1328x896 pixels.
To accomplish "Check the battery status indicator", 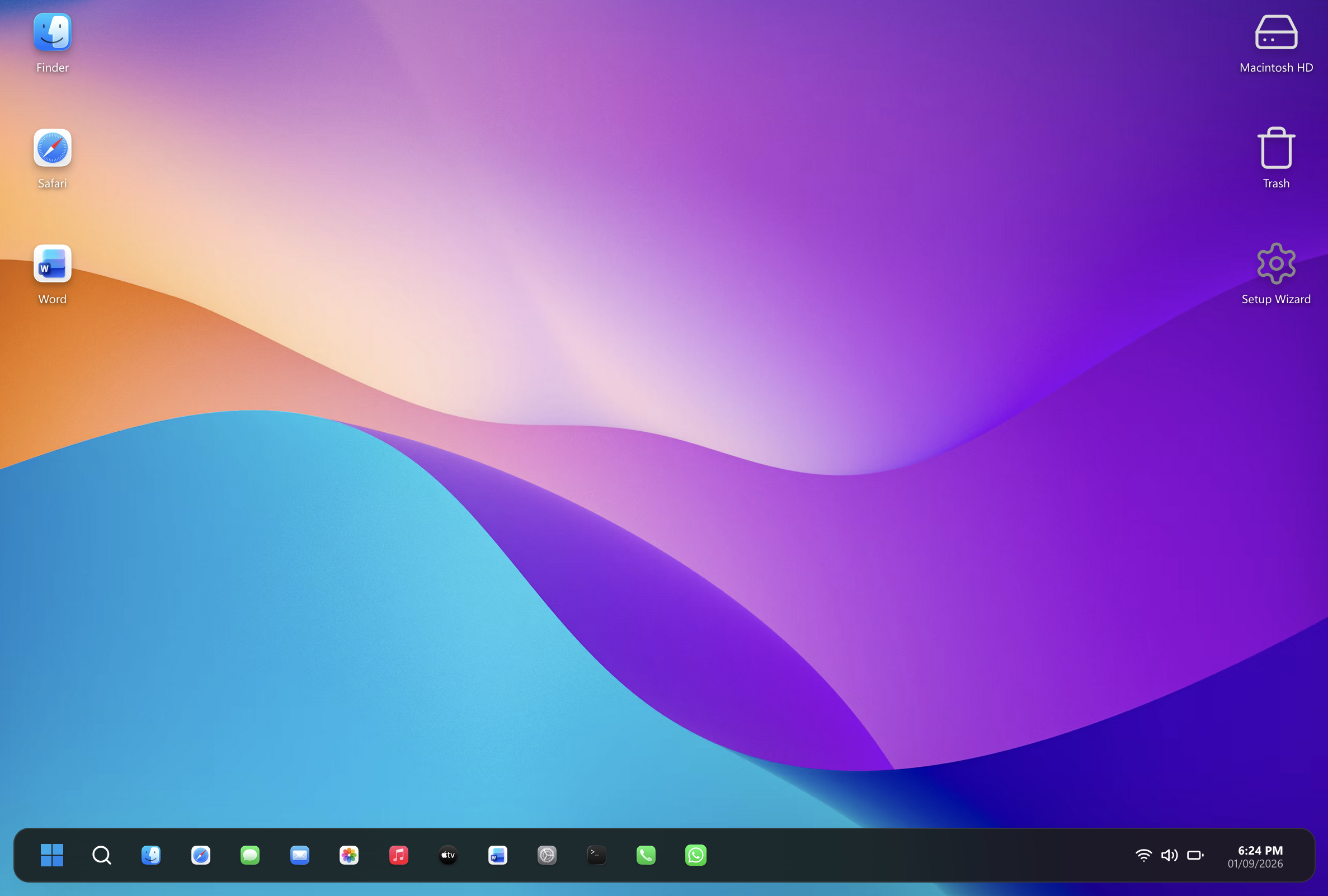I will [x=1196, y=855].
